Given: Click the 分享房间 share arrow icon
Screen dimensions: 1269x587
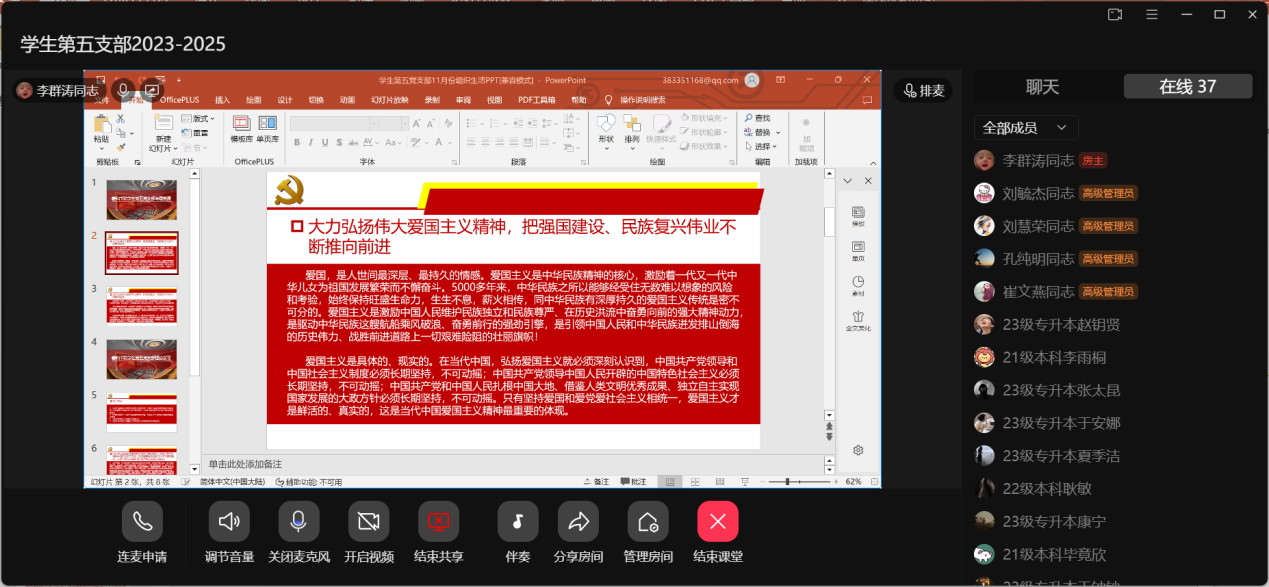Looking at the screenshot, I should click(x=578, y=521).
